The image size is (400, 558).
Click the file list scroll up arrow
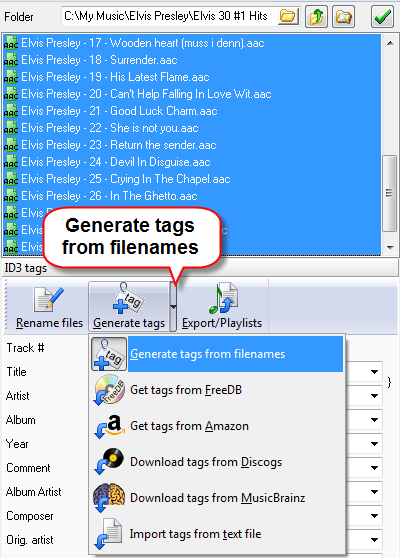(x=390, y=43)
